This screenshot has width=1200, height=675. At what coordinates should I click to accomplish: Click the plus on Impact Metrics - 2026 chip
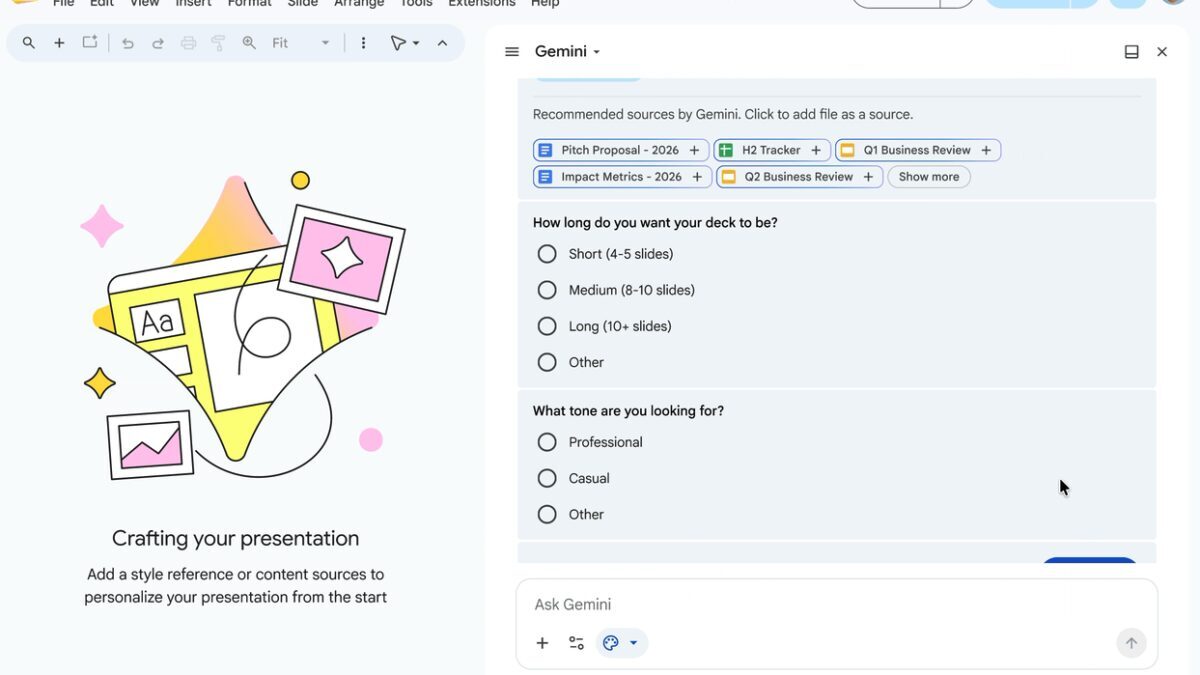pos(697,177)
